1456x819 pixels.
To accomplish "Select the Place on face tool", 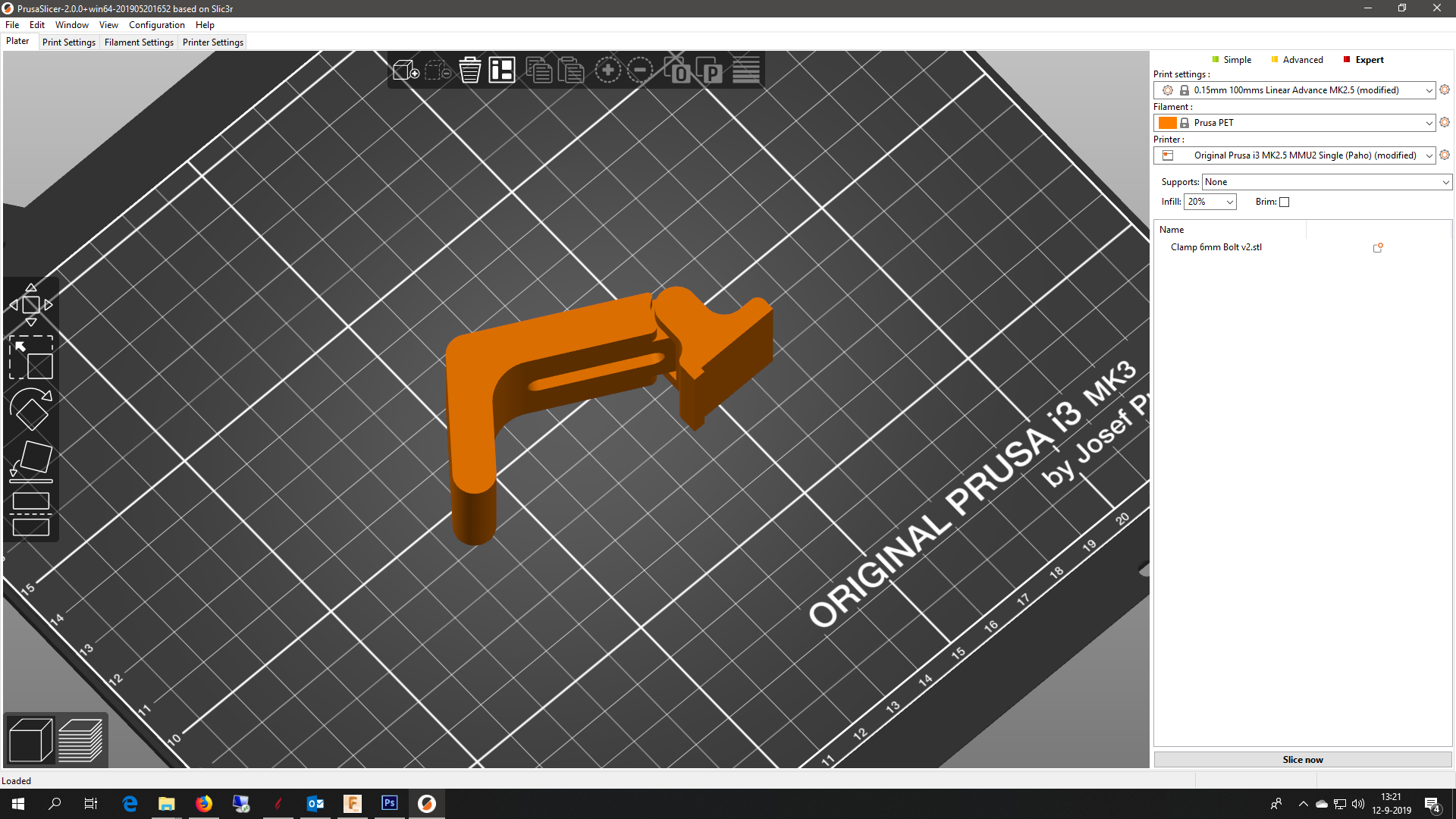I will (x=31, y=462).
